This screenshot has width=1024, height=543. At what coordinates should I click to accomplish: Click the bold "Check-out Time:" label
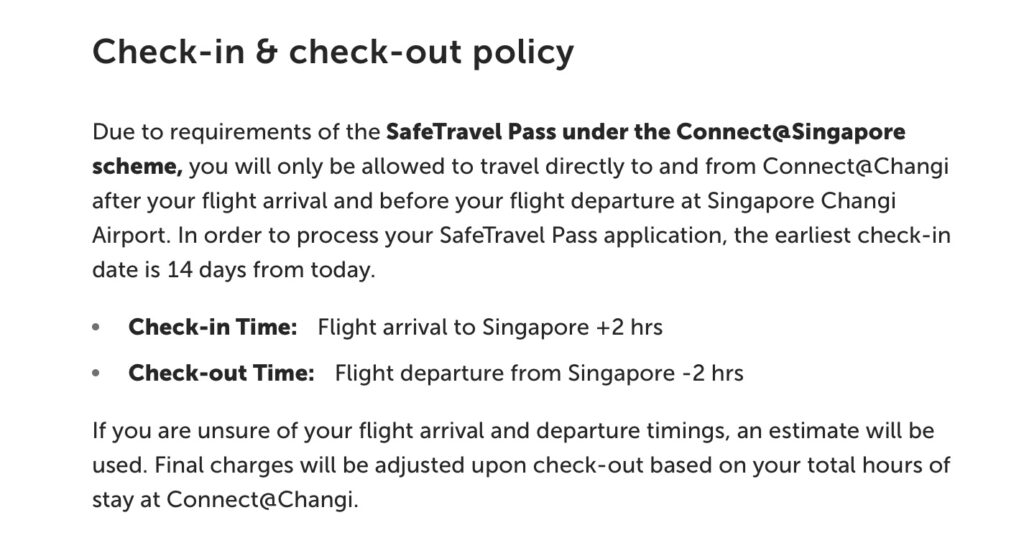pyautogui.click(x=221, y=373)
